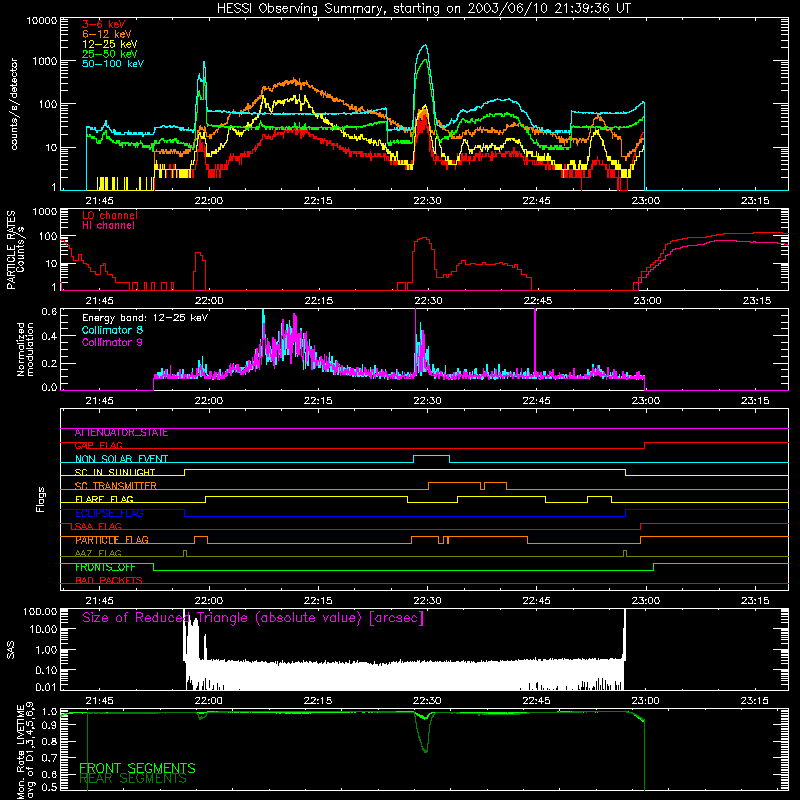The width and height of the screenshot is (800, 800).
Task: Click the 'GAP_FLAG' label
Action: [x=98, y=445]
